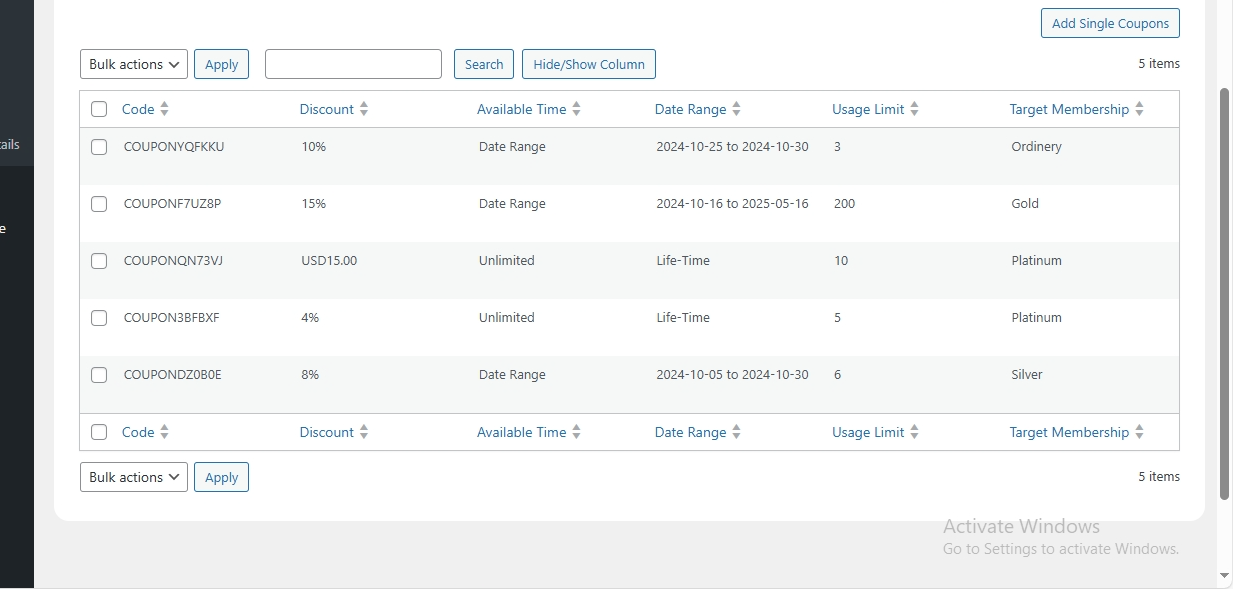Check the box for coupon COUPONYQFKKU
Viewport: 1233px width, 589px height.
(x=99, y=147)
